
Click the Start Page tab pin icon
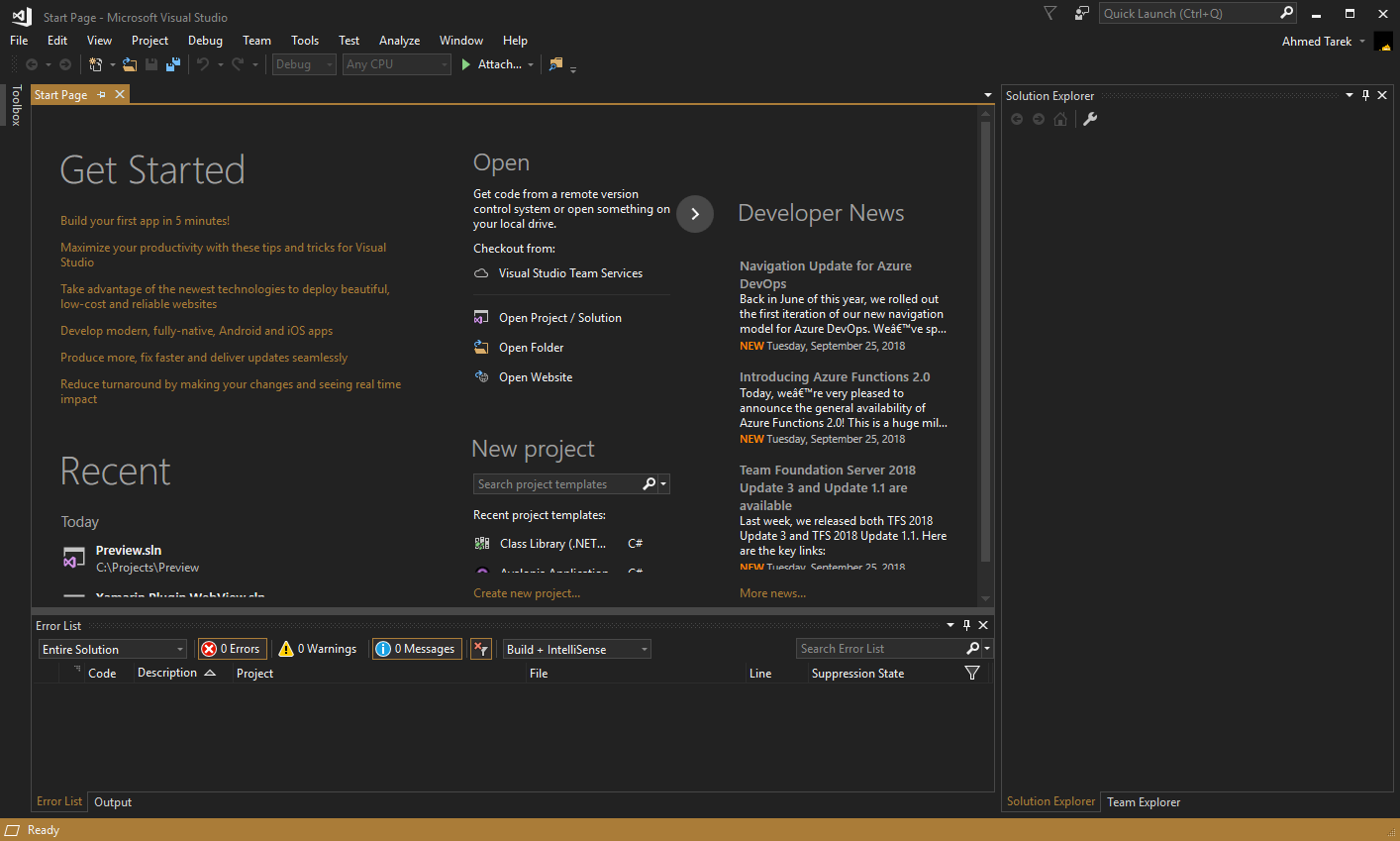(x=101, y=94)
